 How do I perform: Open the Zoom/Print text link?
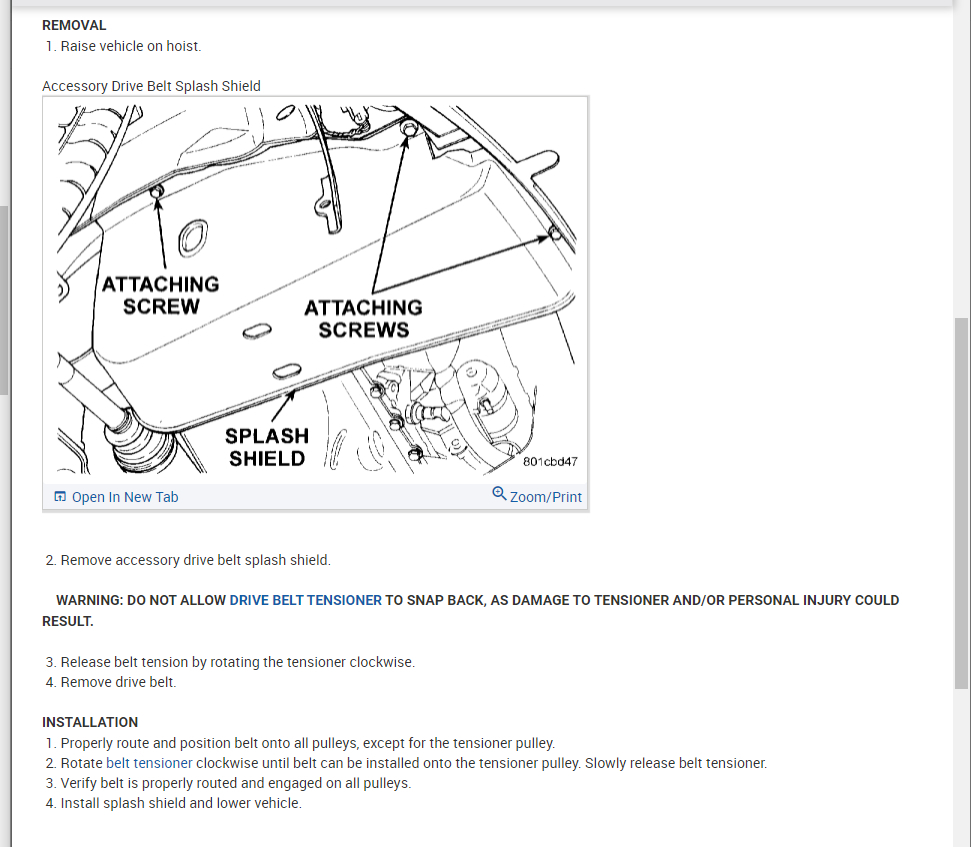pyautogui.click(x=546, y=497)
